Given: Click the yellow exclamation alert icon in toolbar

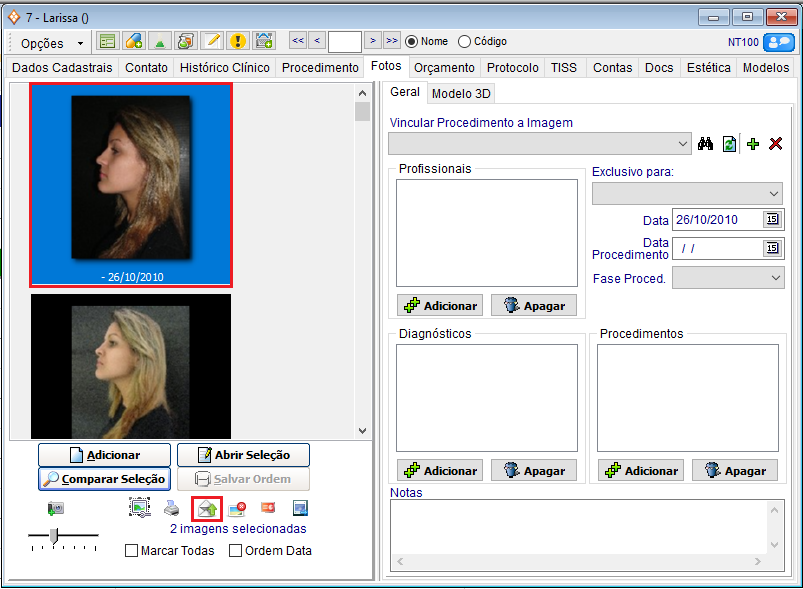Looking at the screenshot, I should (x=237, y=41).
